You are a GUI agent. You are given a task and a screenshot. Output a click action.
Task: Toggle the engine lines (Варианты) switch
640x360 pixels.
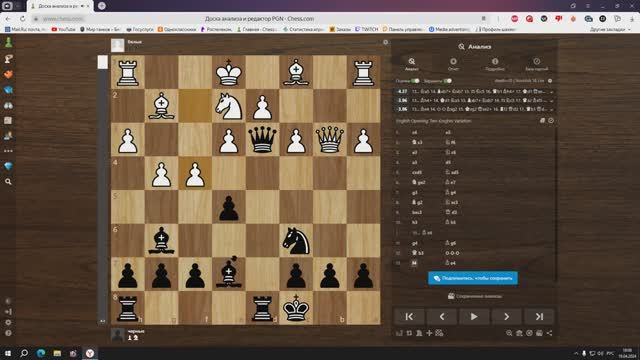pos(448,81)
